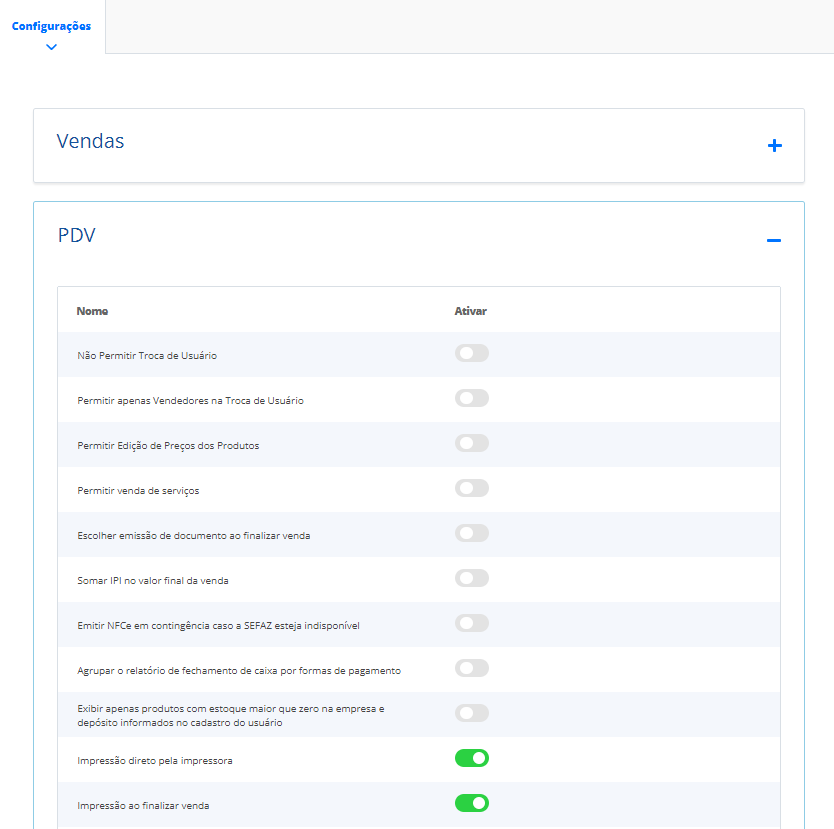Click the chevron under Configurações
Image resolution: width=834 pixels, height=829 pixels.
(52, 47)
